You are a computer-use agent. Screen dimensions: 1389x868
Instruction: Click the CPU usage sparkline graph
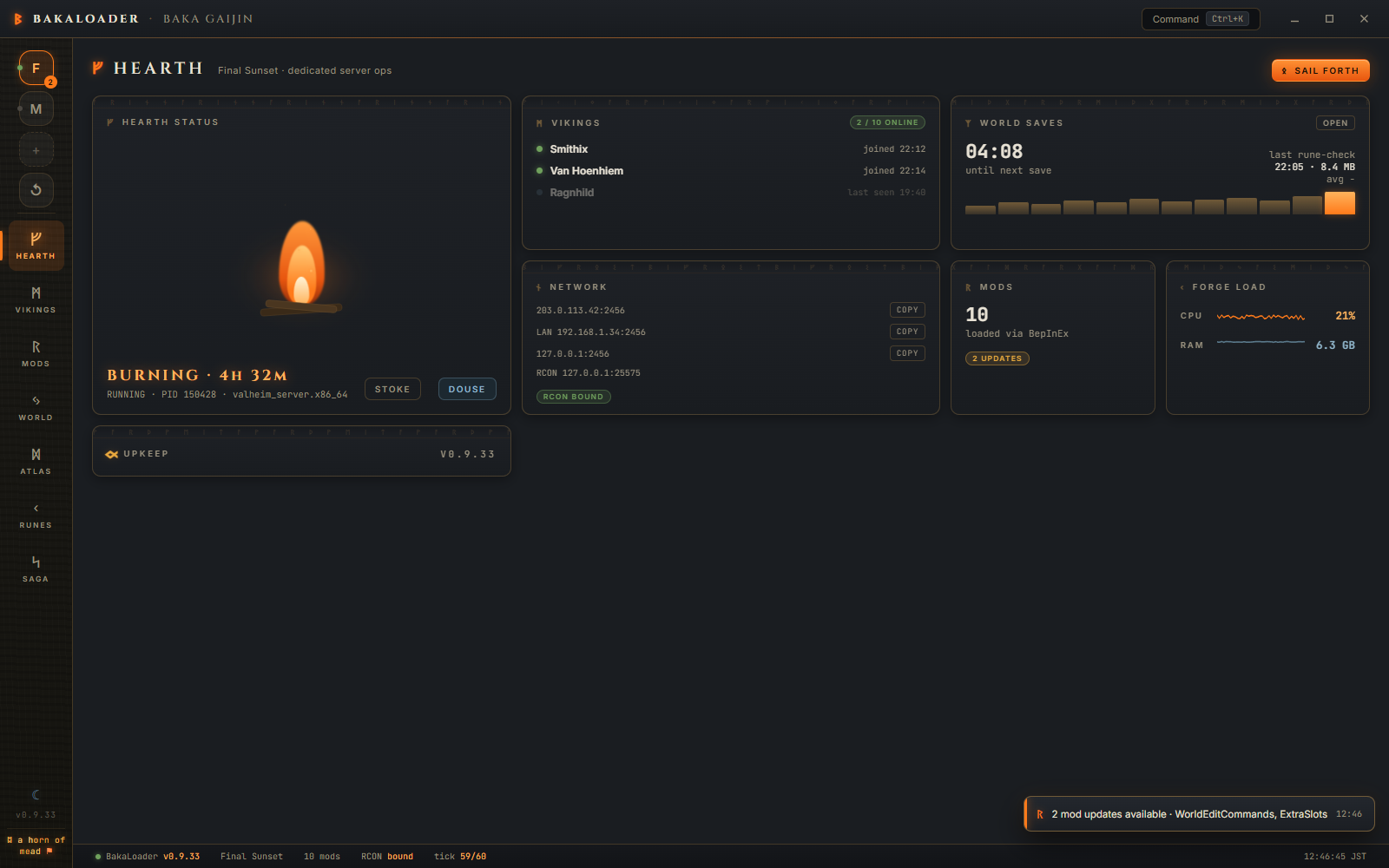(x=1261, y=316)
